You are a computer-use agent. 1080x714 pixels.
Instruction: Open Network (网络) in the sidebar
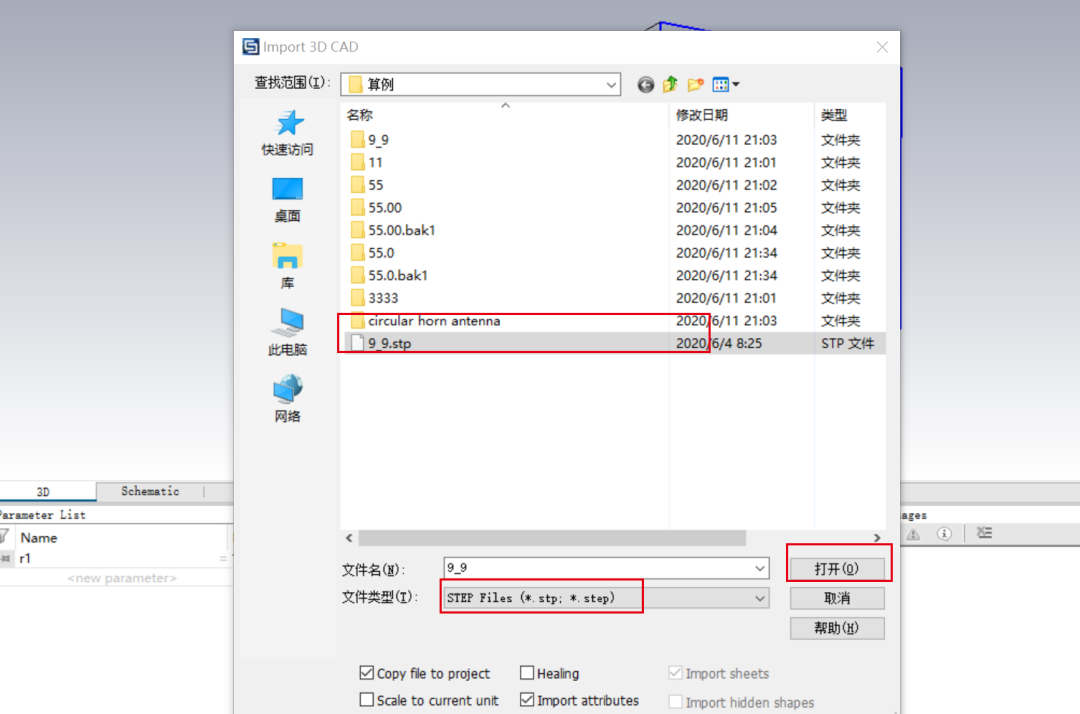pos(287,399)
